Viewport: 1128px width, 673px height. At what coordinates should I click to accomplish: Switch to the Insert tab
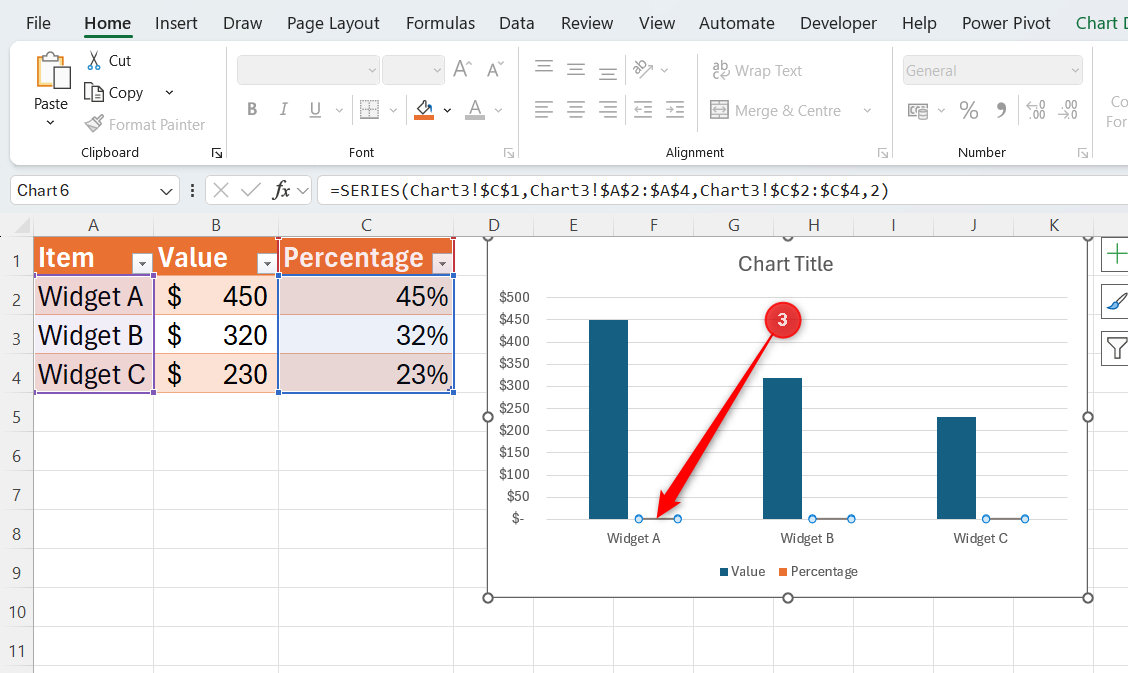(176, 23)
